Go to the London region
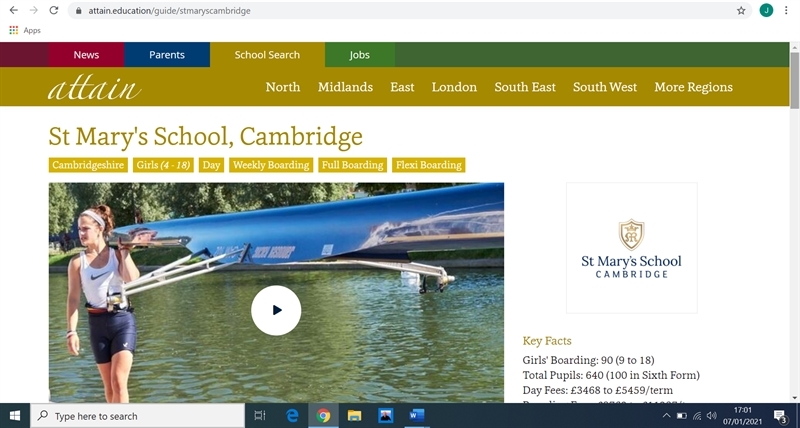The width and height of the screenshot is (800, 428). 454,87
